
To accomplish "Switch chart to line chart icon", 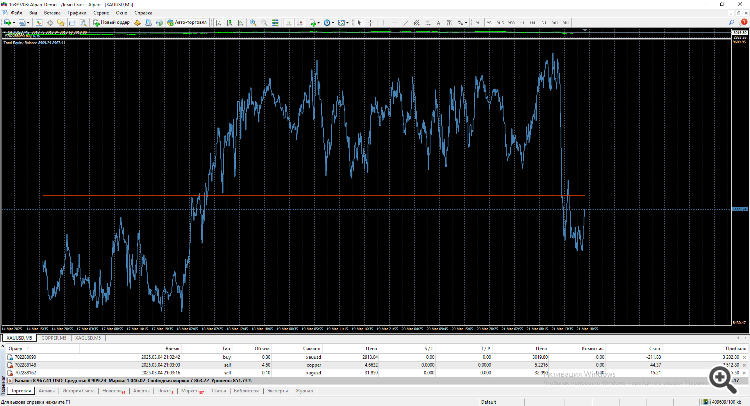I will pyautogui.click(x=241, y=22).
